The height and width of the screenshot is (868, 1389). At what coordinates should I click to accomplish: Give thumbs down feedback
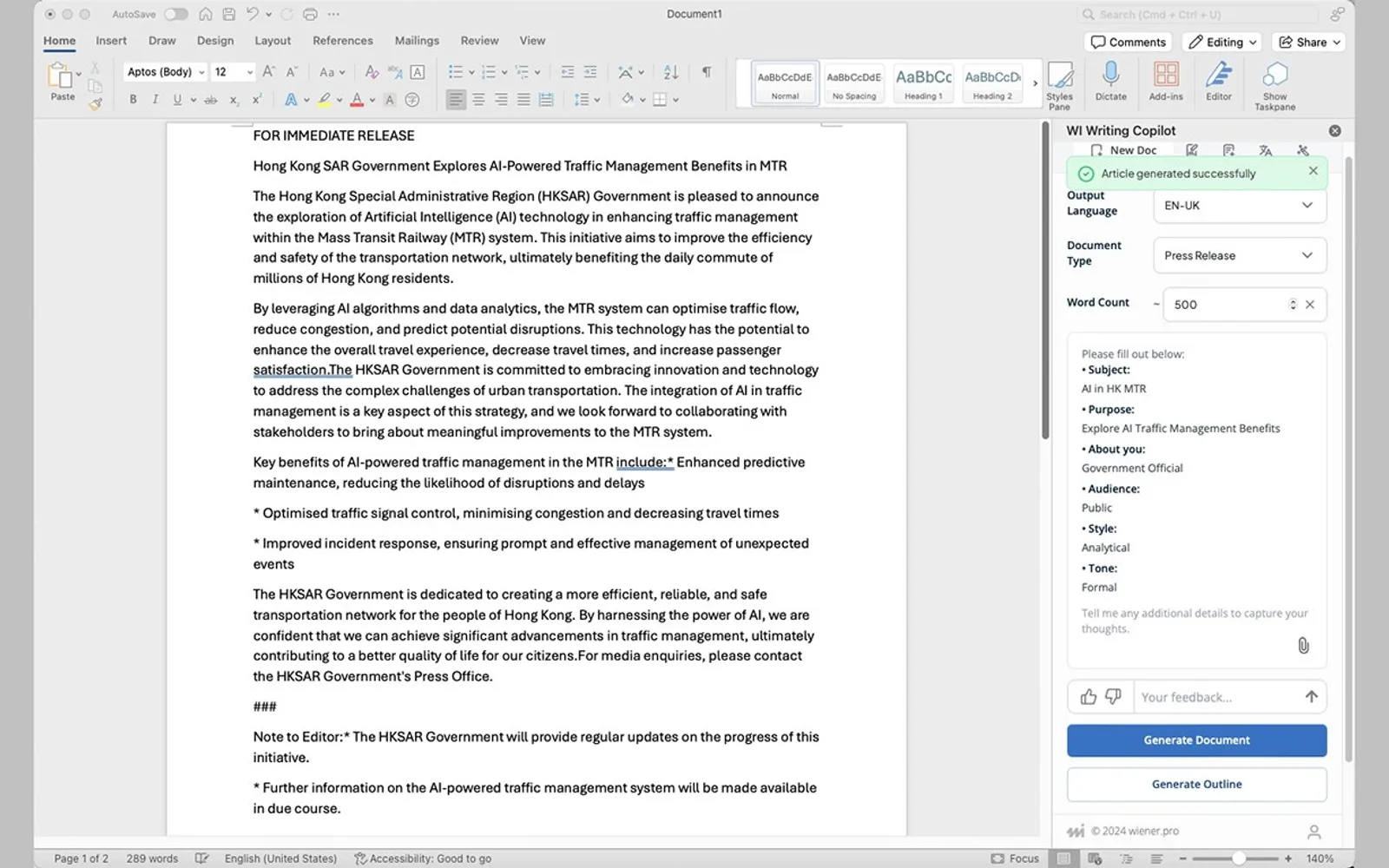pos(1114,696)
